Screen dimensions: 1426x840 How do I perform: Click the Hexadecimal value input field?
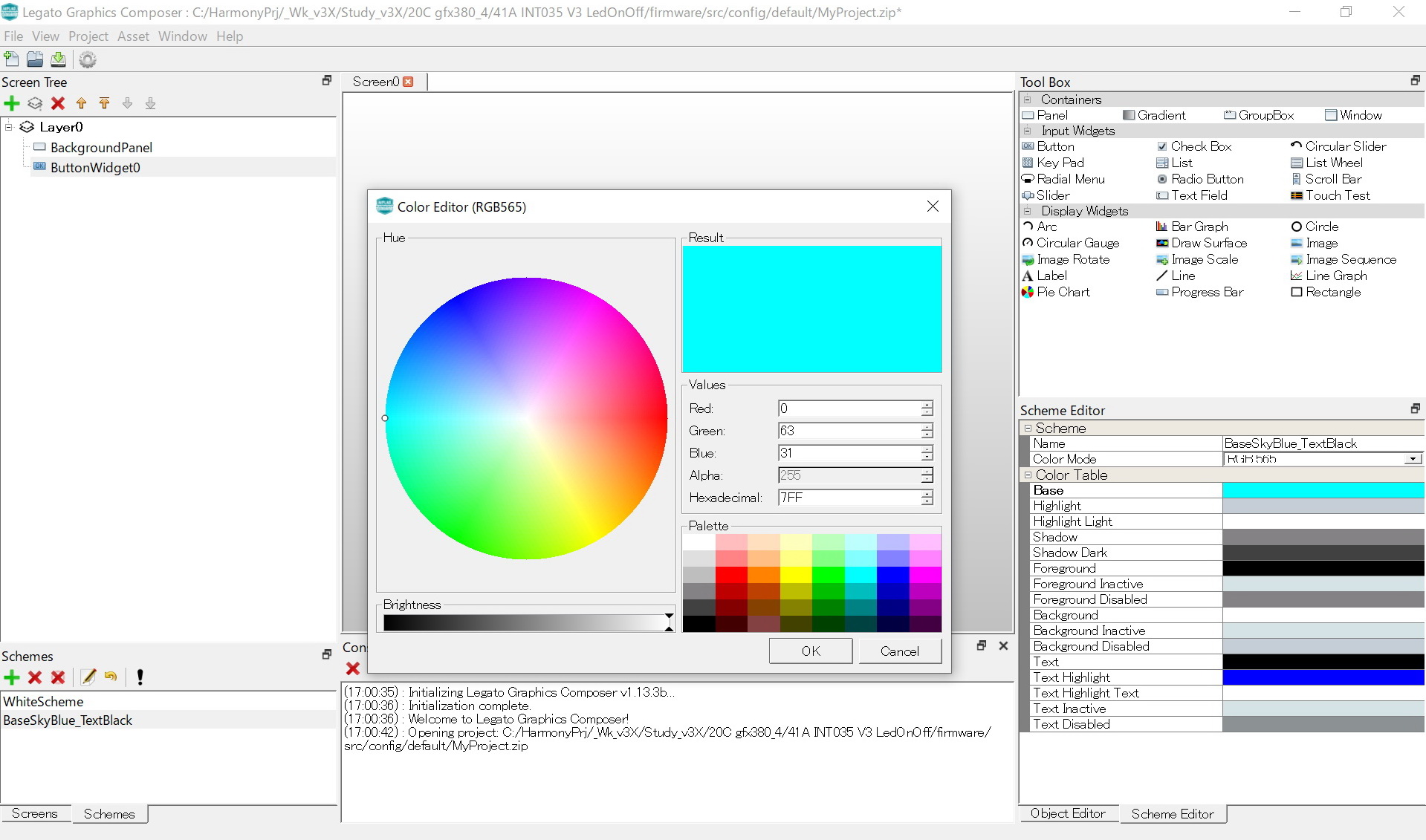point(849,498)
